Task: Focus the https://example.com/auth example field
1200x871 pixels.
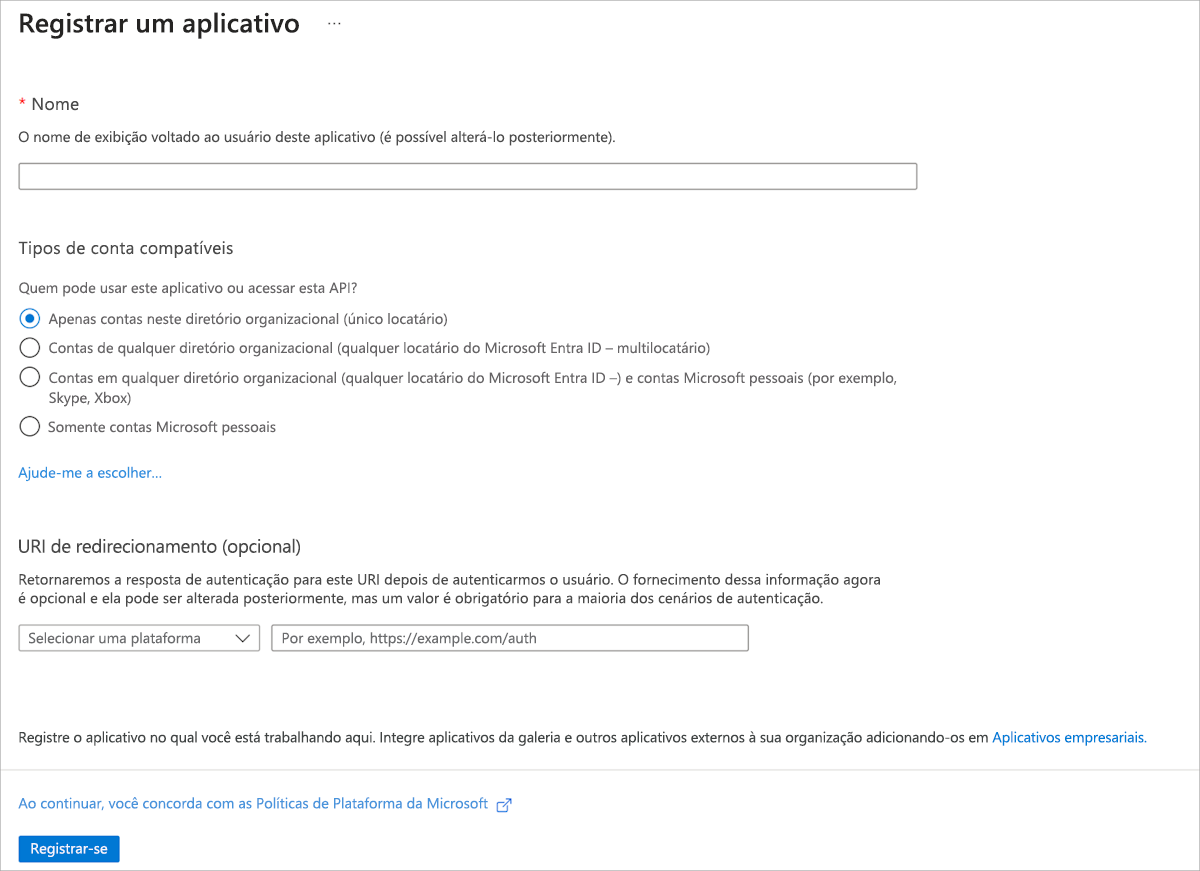Action: 510,637
